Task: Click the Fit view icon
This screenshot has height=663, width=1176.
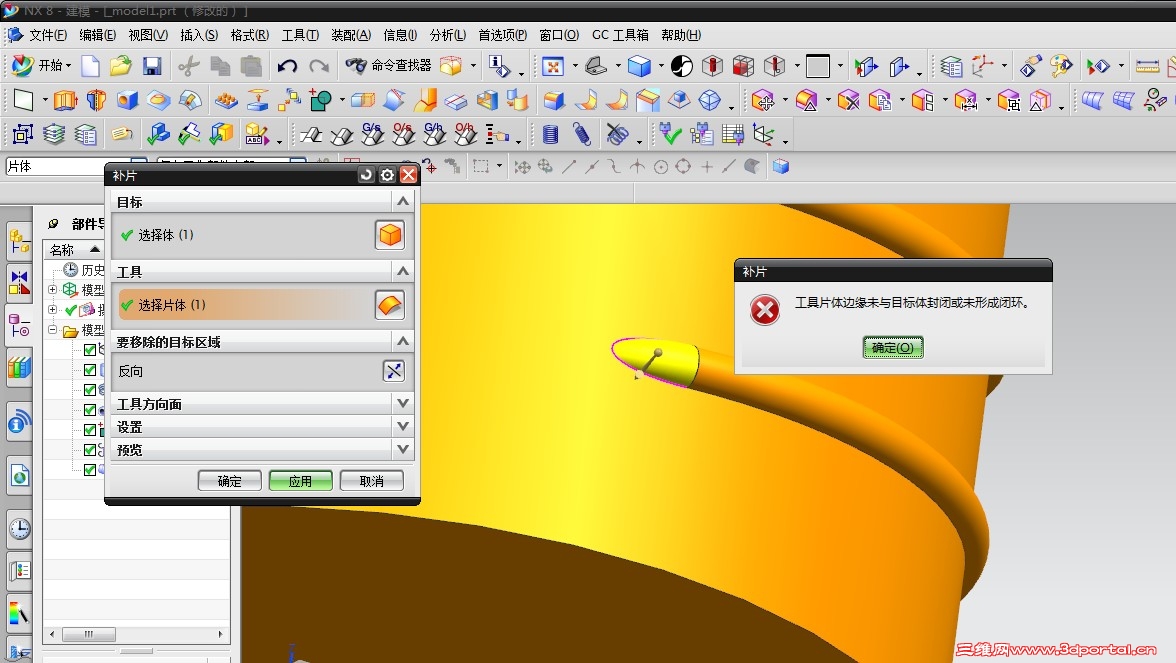Action: click(553, 66)
